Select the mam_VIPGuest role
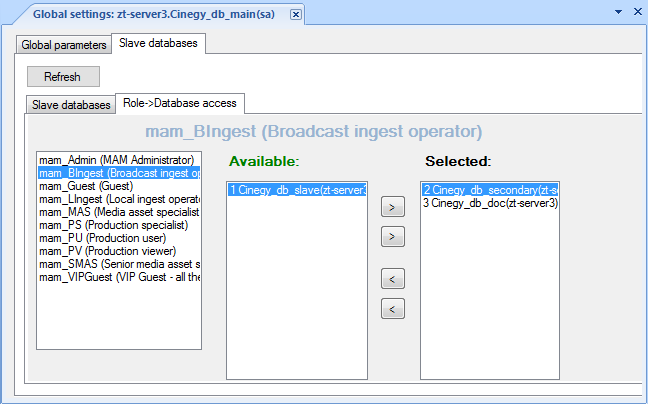 pyautogui.click(x=119, y=277)
